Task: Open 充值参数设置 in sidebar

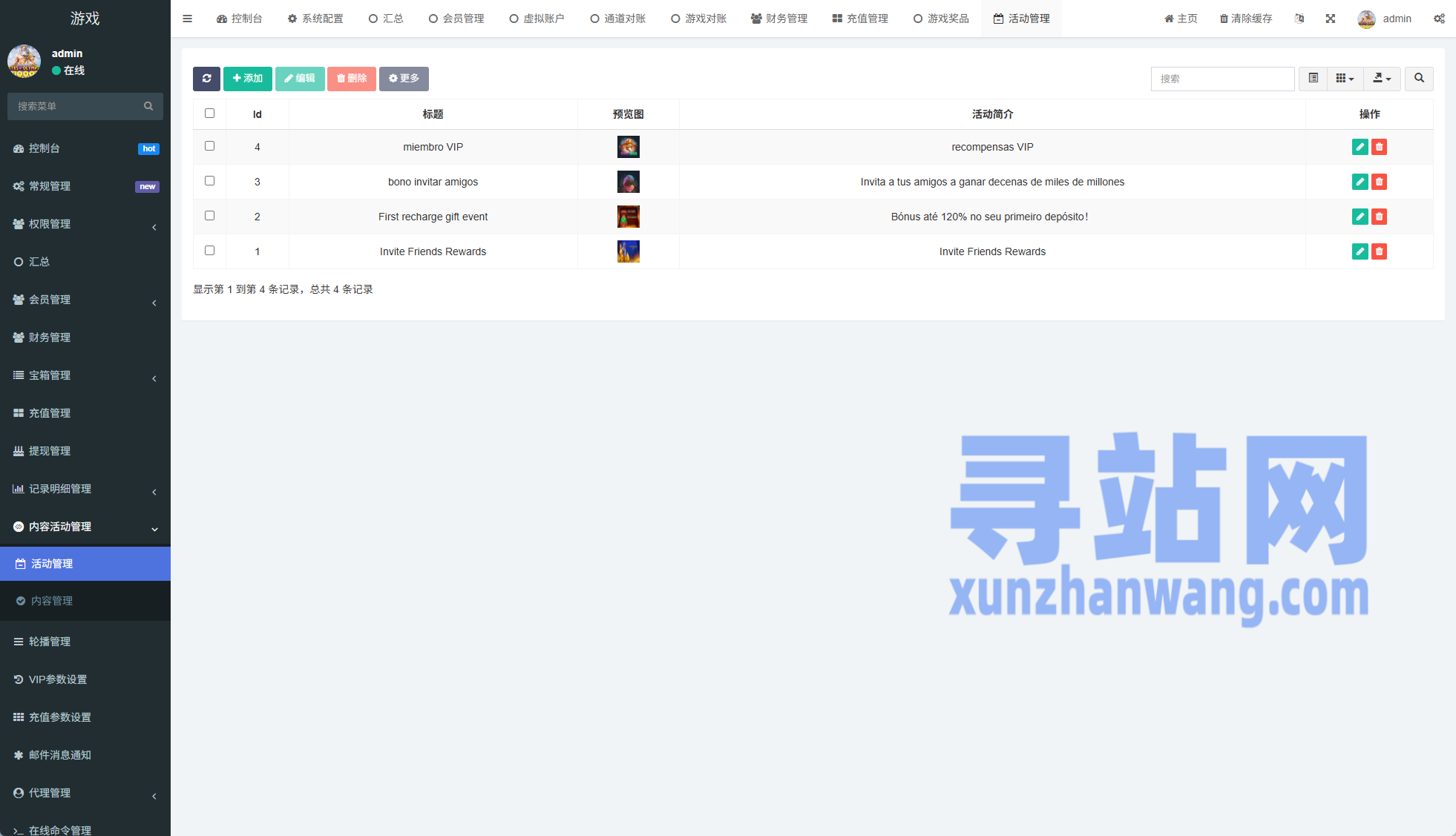Action: pos(85,717)
